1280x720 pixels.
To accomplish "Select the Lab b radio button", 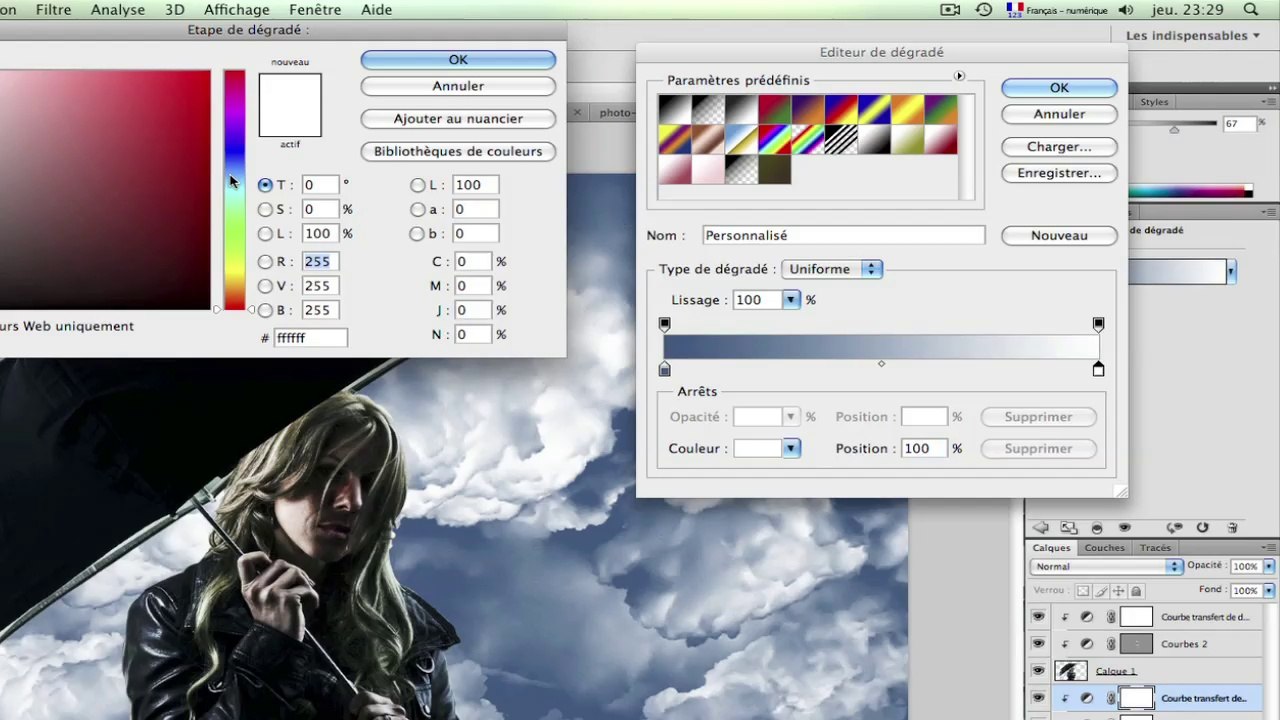I will (417, 234).
